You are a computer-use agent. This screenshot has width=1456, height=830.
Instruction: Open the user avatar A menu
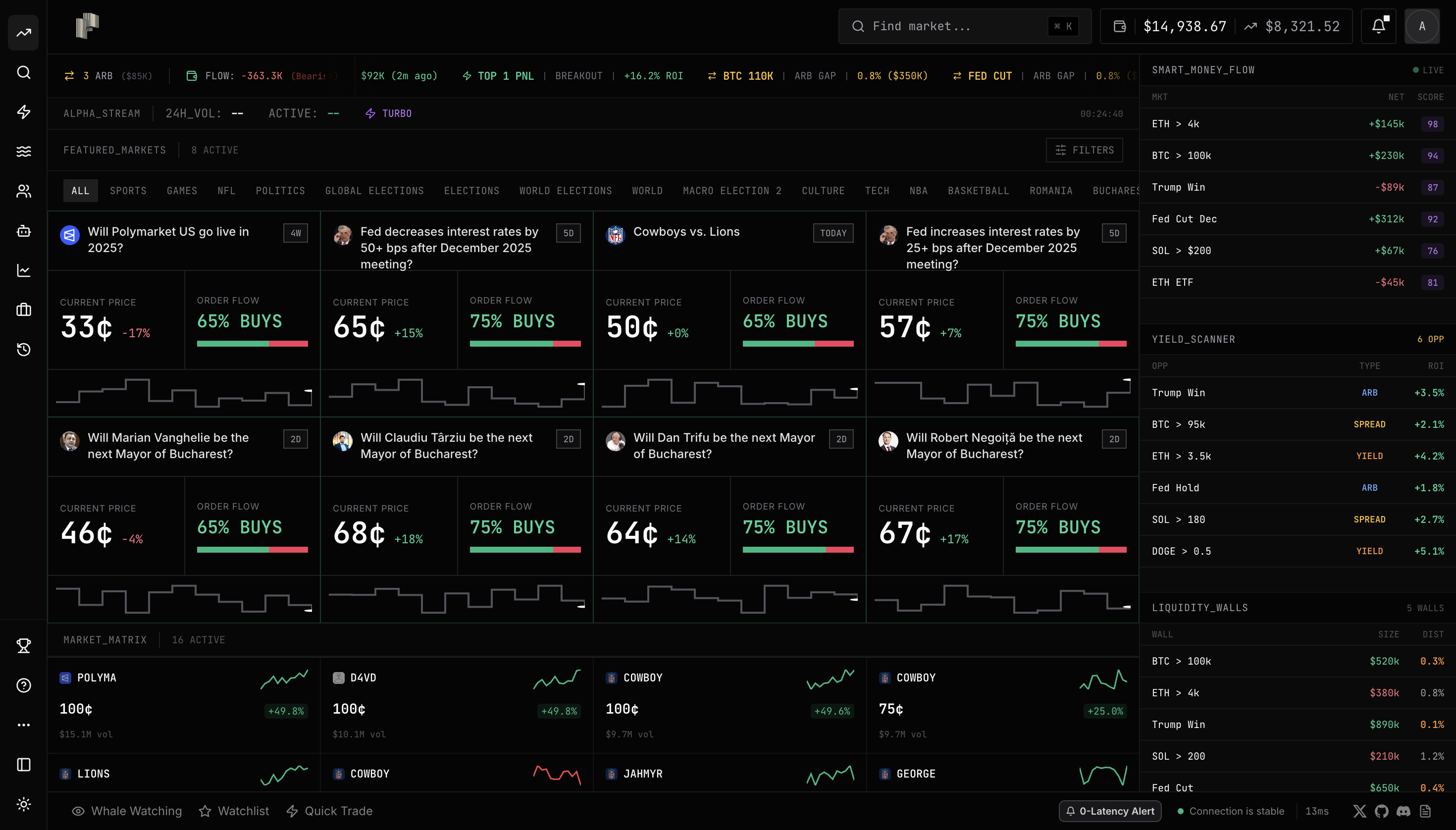click(x=1422, y=26)
